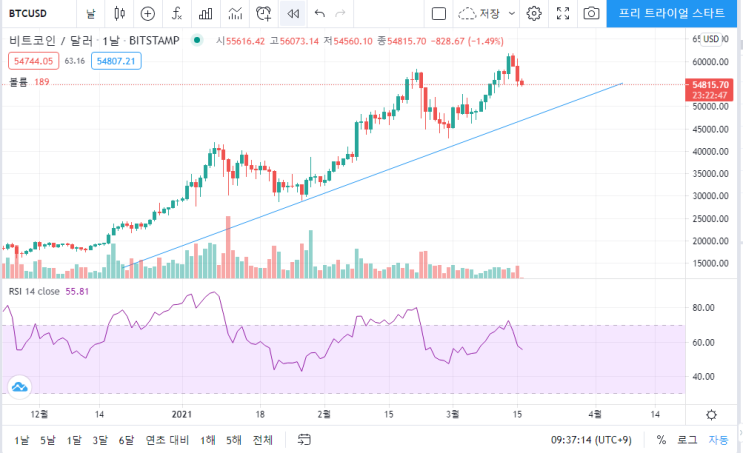Click the 비트코인 / 달러 chart title

point(51,41)
